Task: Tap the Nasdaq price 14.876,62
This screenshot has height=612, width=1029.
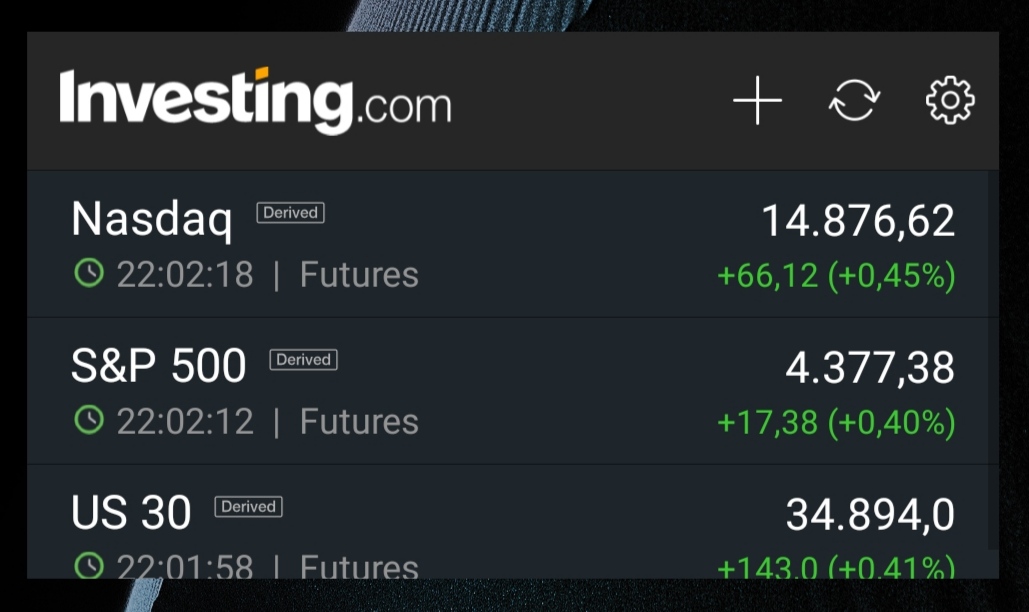Action: tap(858, 220)
